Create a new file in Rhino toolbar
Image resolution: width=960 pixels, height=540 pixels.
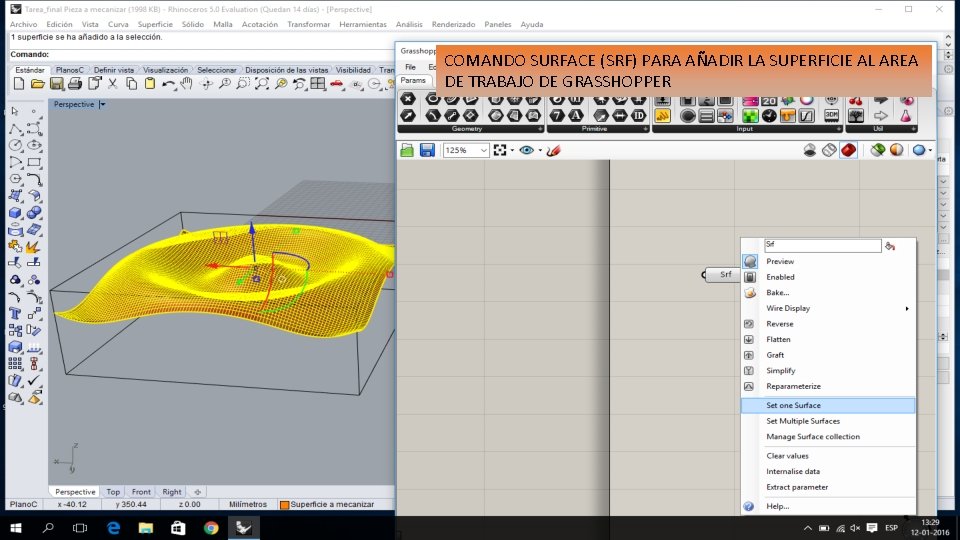click(19, 84)
